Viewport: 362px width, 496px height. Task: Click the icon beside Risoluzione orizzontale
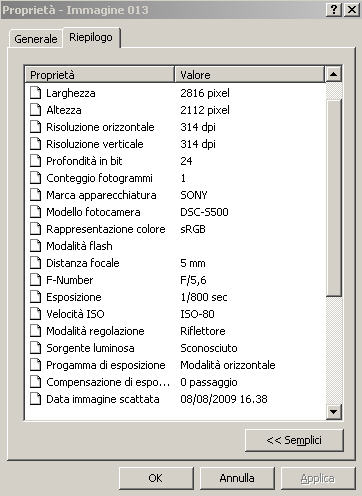tap(35, 127)
